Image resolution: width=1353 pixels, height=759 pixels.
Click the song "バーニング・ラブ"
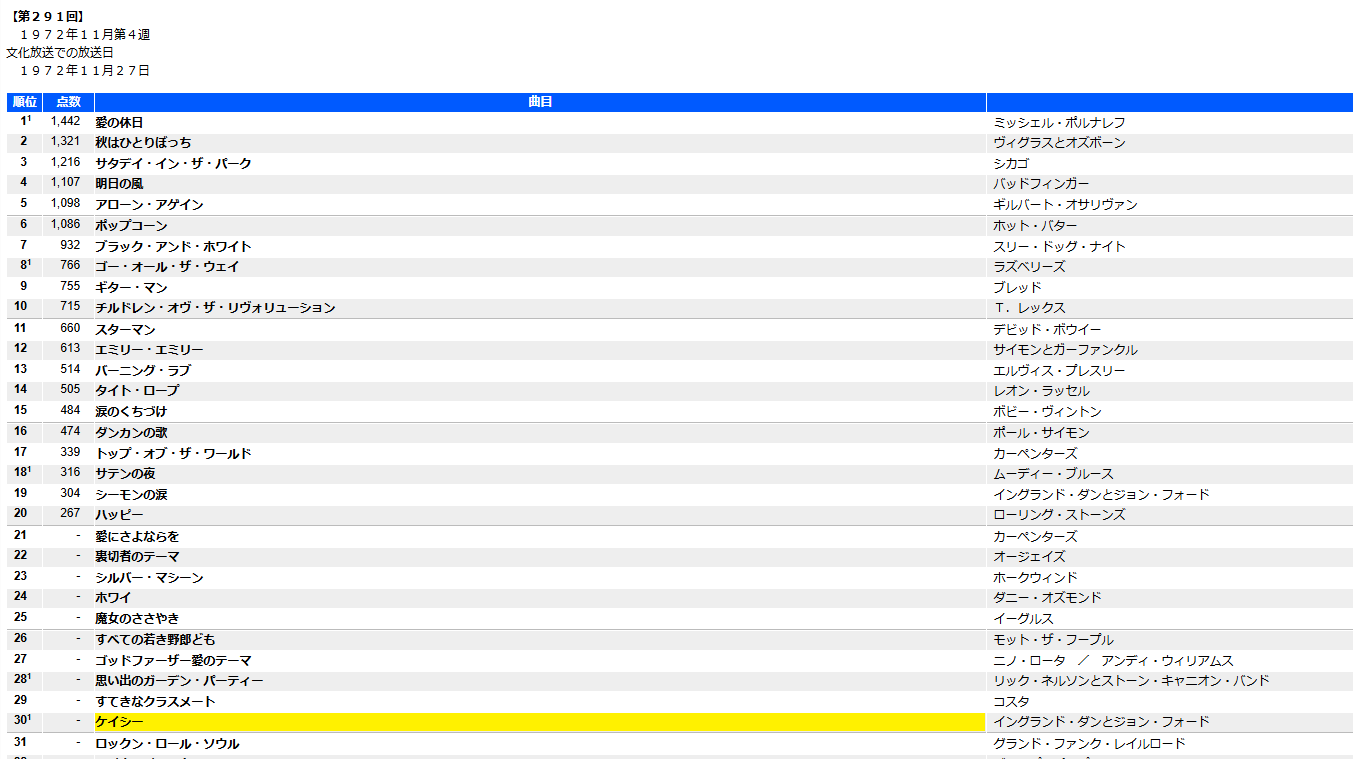143,371
